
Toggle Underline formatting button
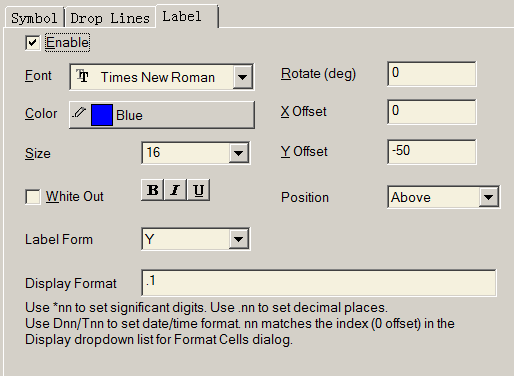199,190
